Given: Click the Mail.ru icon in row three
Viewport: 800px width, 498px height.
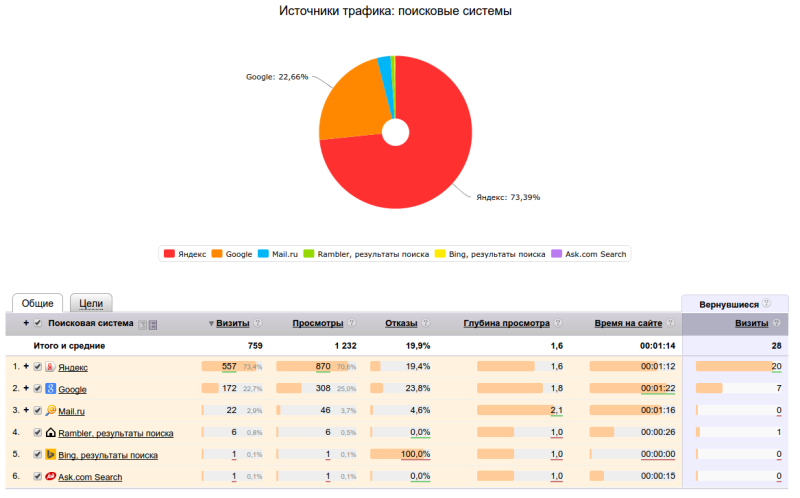Looking at the screenshot, I should tap(50, 410).
